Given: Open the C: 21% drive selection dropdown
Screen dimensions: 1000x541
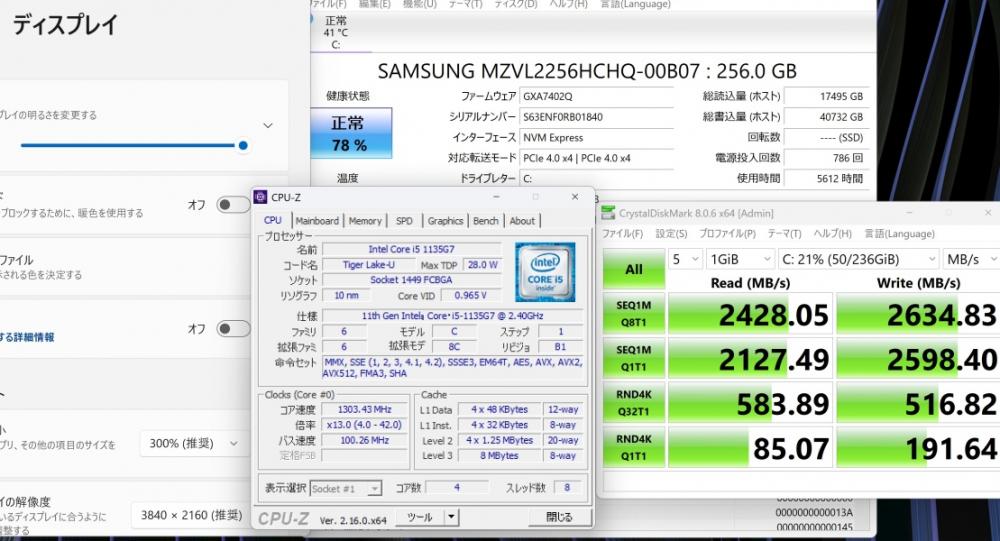Looking at the screenshot, I should tap(858, 259).
